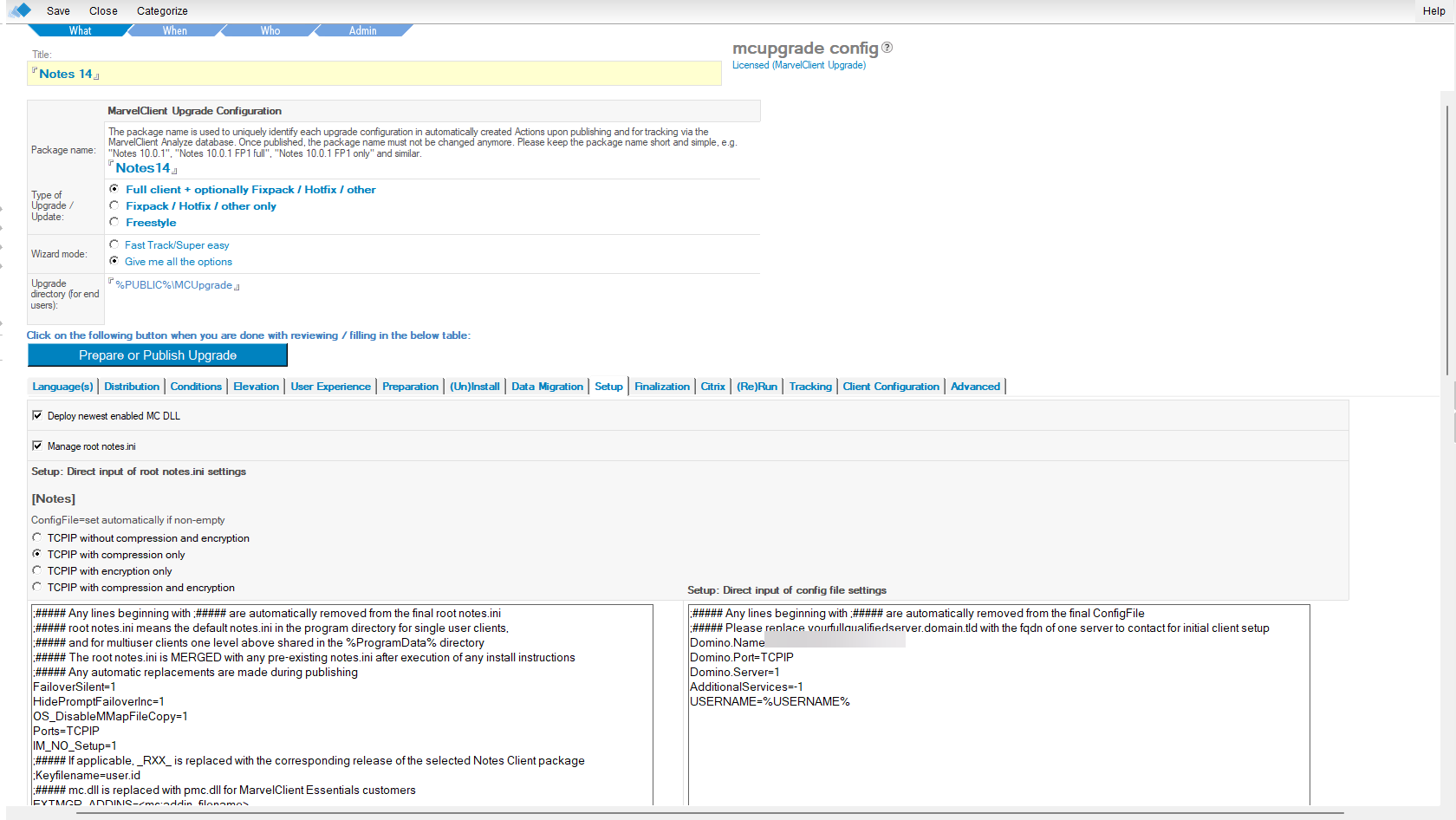Screen dimensions: 1456x820
Task: Click the AdditionalServices=-1 line
Action: 746,687
